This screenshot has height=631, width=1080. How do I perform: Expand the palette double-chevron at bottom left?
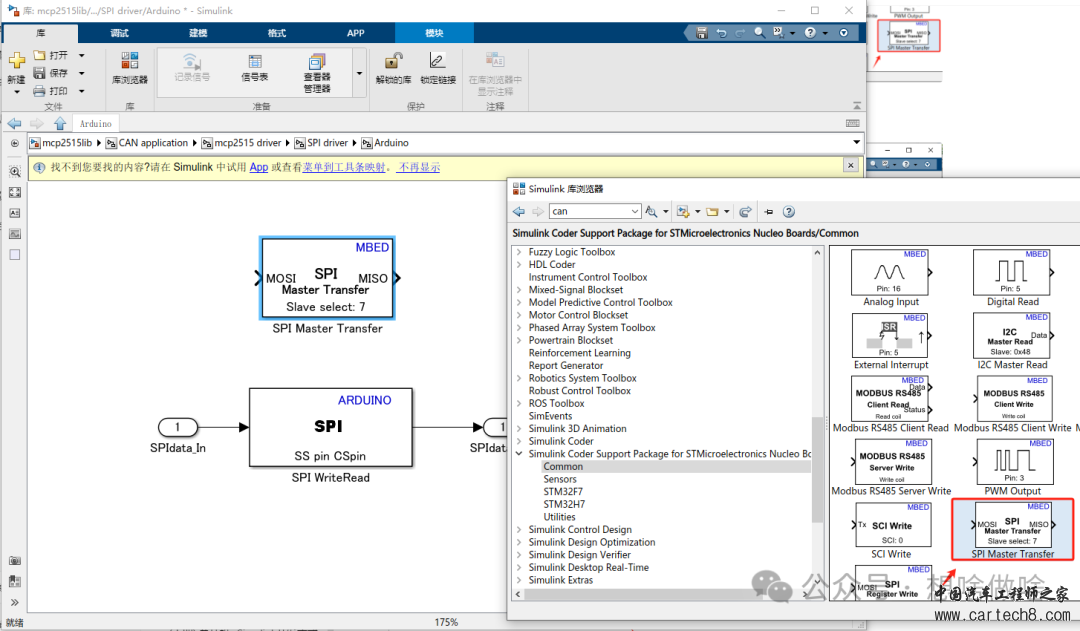tap(14, 603)
